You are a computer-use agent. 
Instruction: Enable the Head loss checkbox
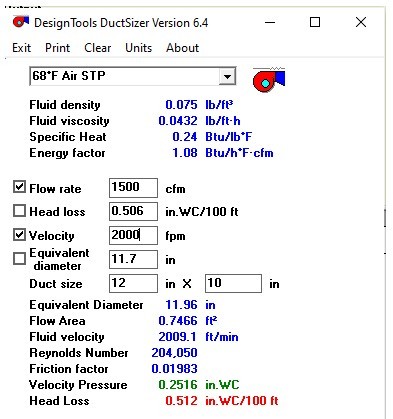pos(19,211)
